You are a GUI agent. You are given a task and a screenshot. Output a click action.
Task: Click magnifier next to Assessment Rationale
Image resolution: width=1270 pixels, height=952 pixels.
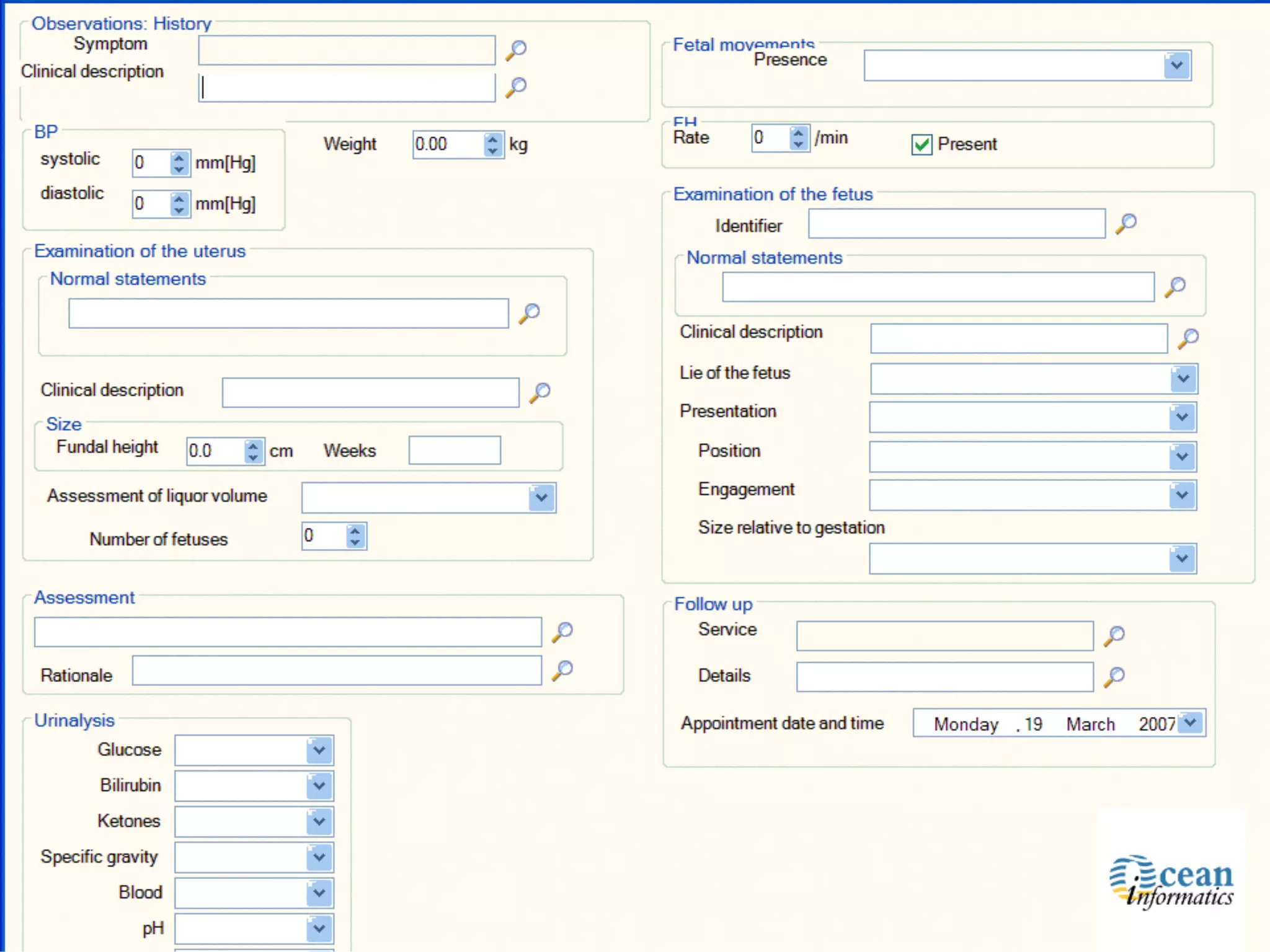562,670
